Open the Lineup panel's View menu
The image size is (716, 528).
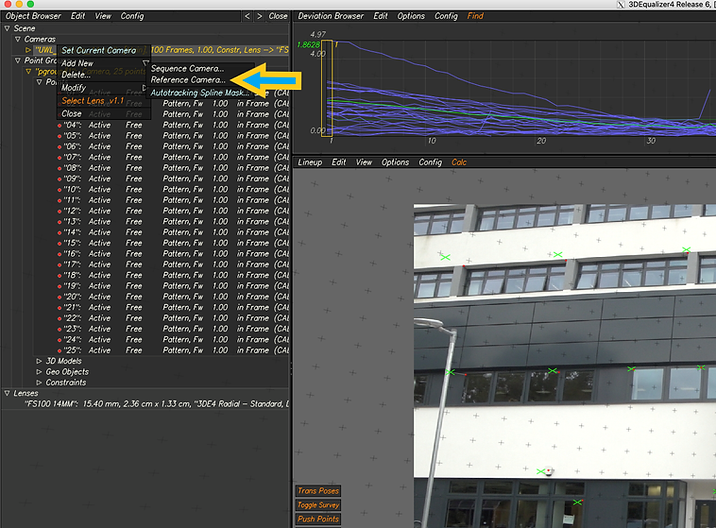tap(363, 162)
